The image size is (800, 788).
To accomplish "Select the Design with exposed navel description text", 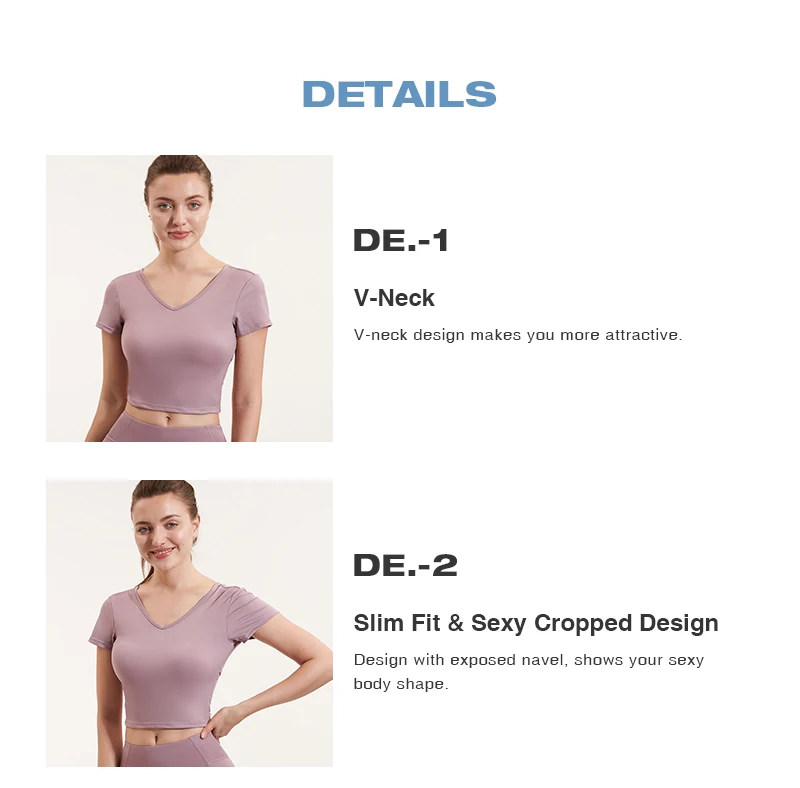I will tap(529, 672).
